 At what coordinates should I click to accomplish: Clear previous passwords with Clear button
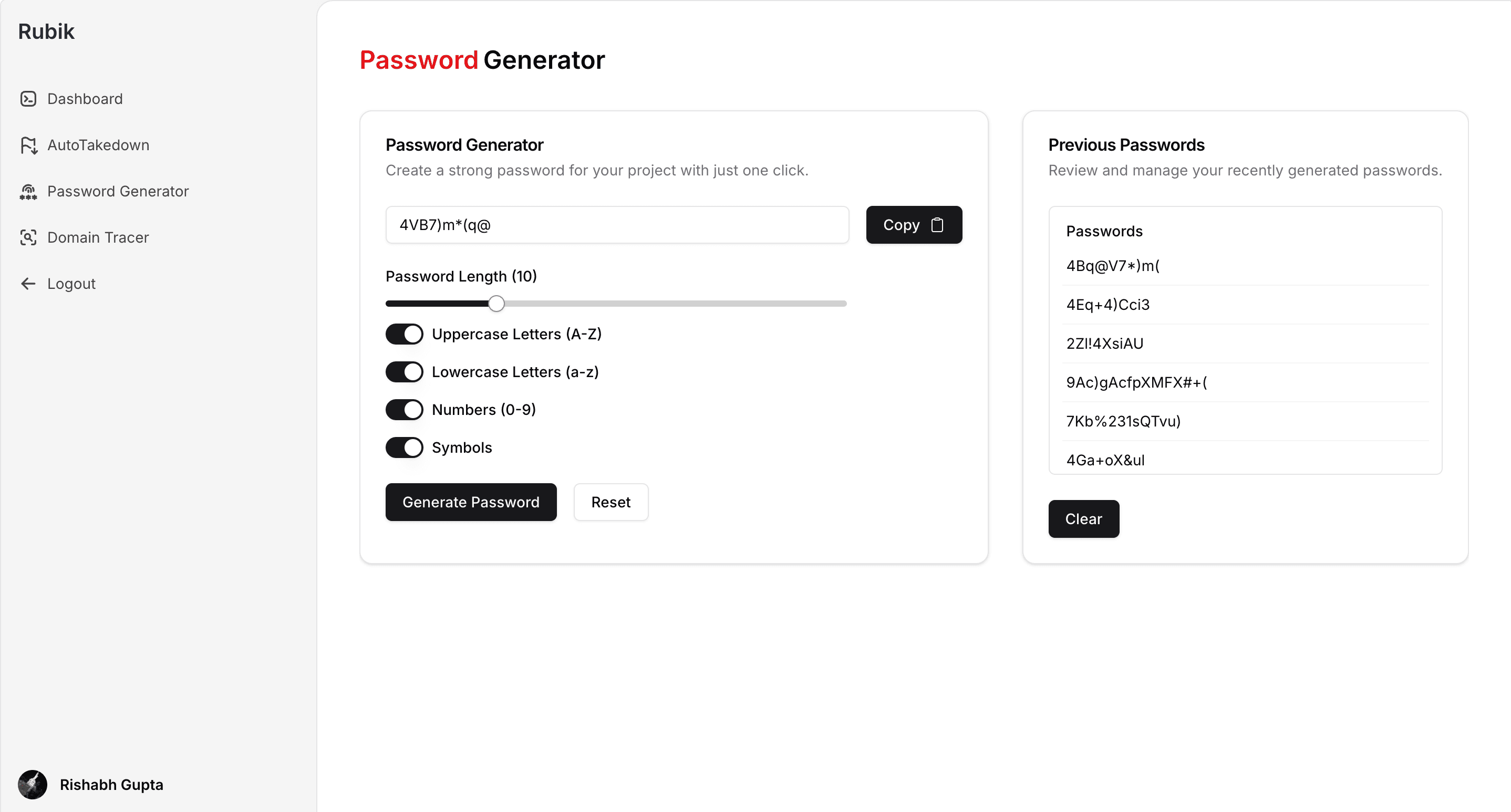1083,519
